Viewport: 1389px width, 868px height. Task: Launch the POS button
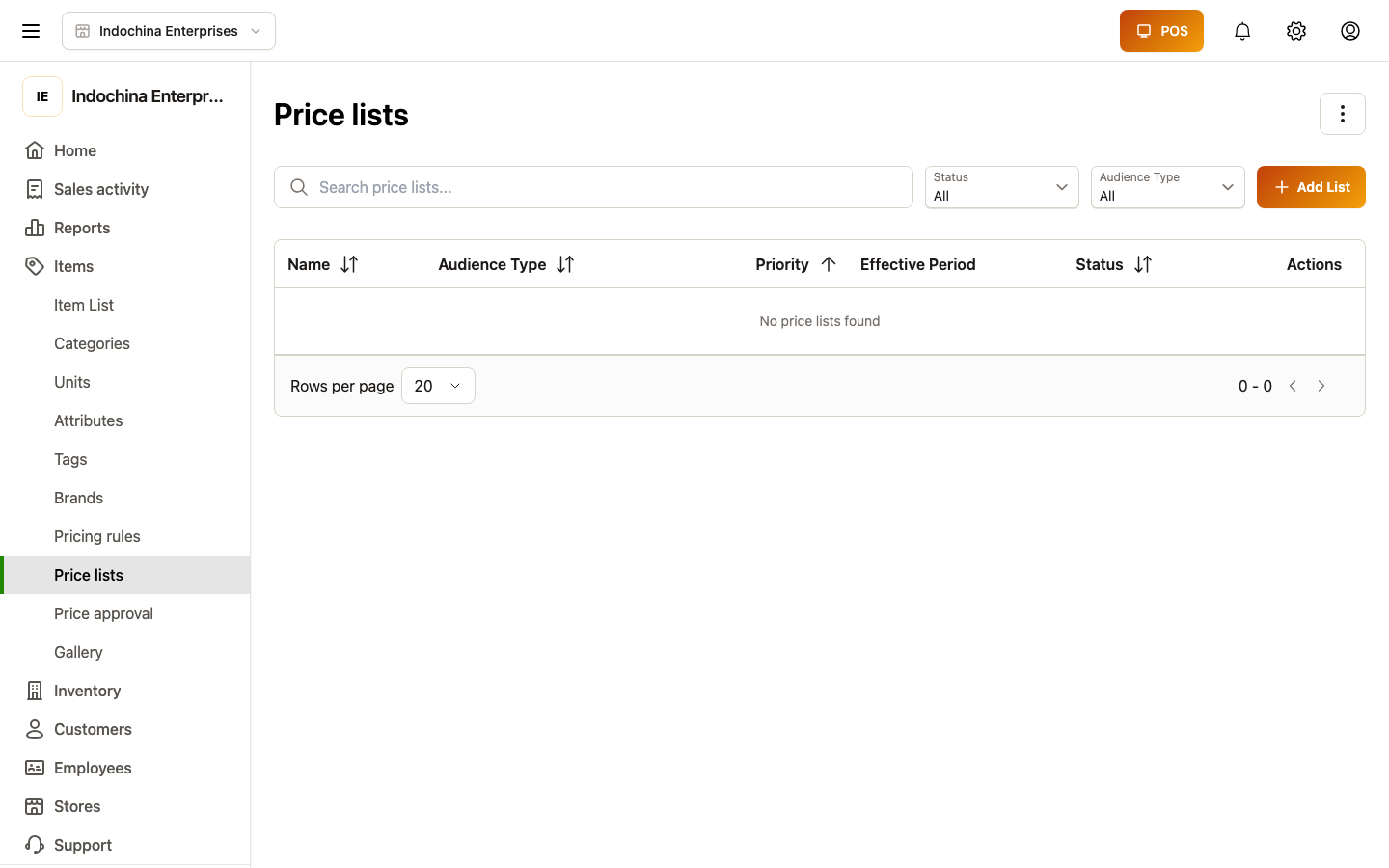[1161, 31]
